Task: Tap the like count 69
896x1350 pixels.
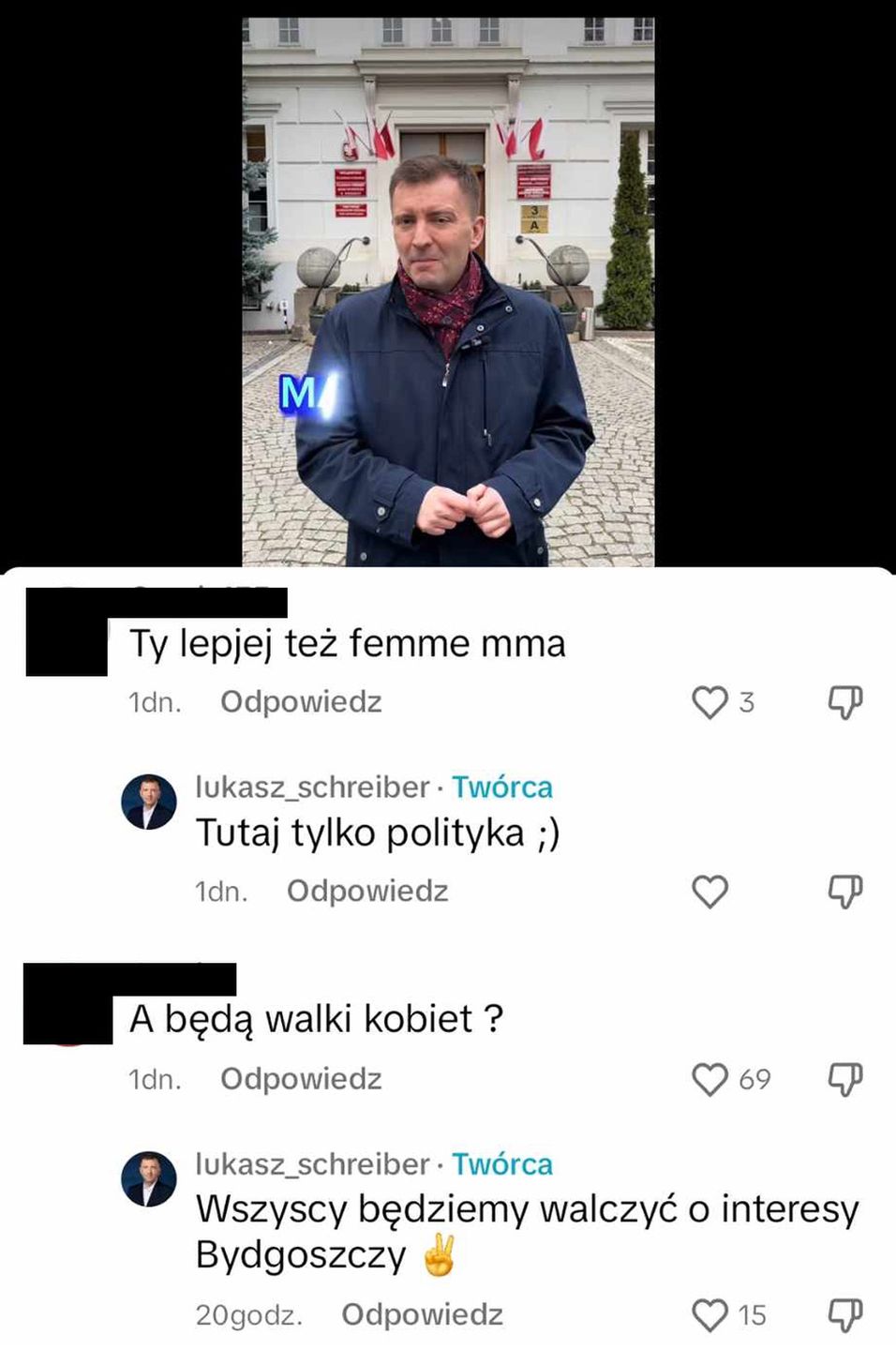Action: [x=754, y=1080]
